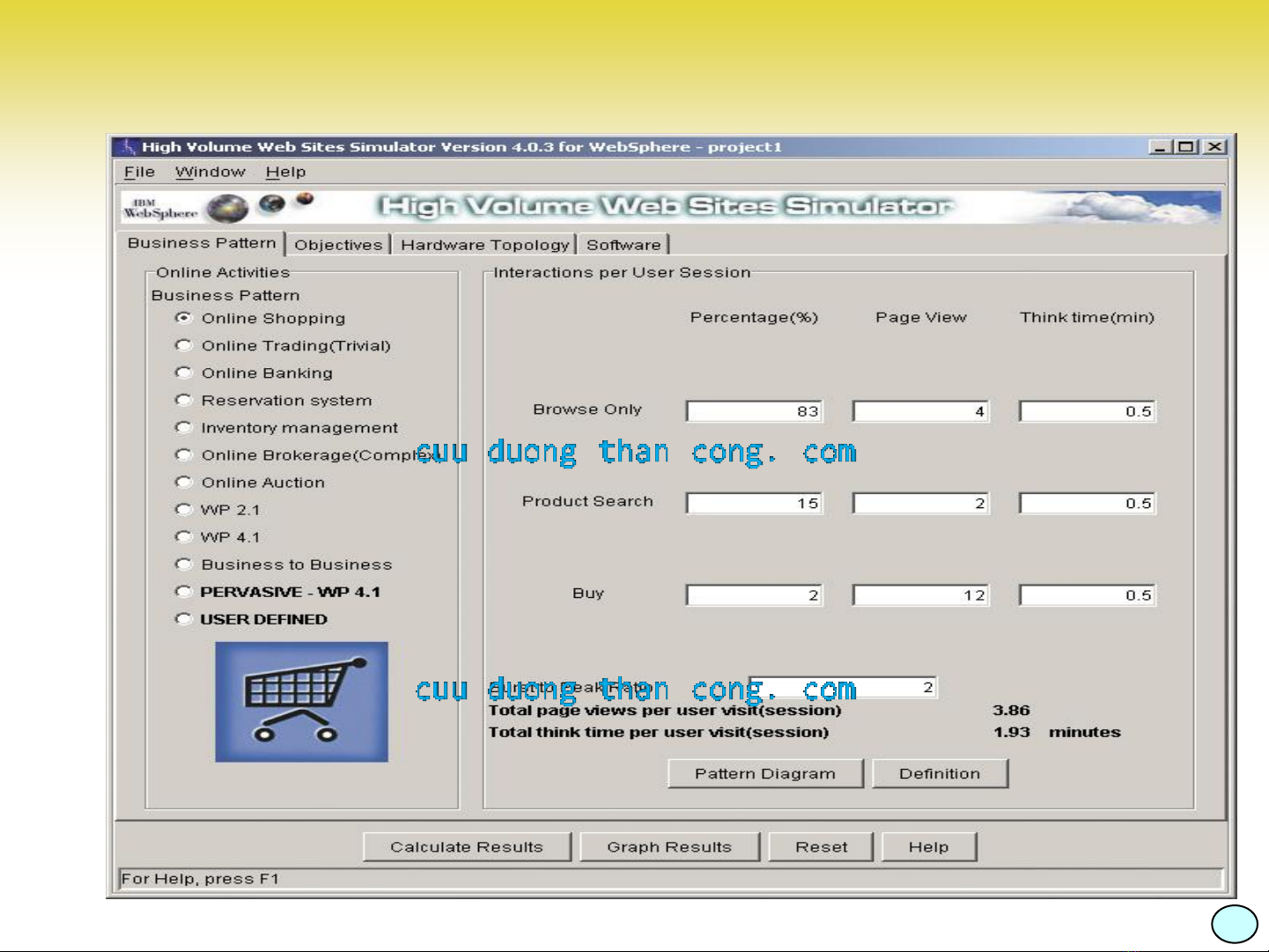
Task: Edit Product Search think time field
Action: pos(1088,504)
